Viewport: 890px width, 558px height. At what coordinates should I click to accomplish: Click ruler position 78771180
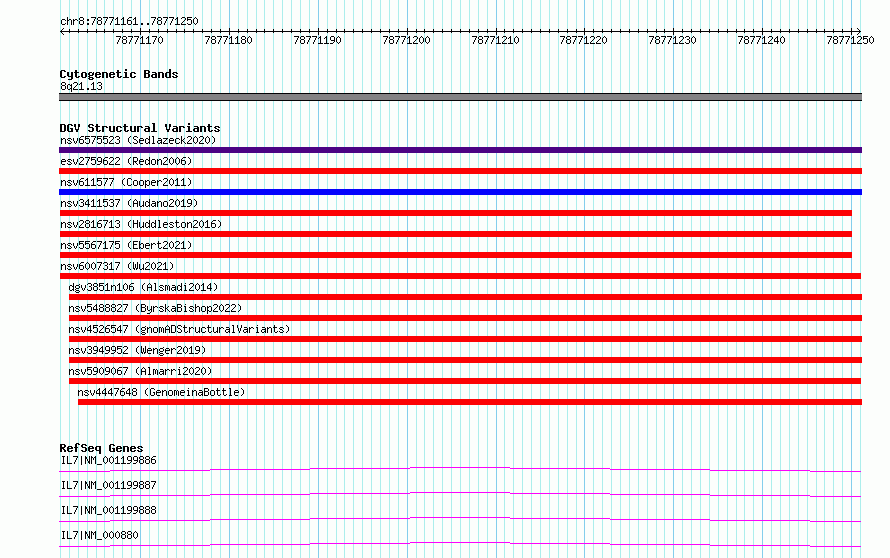coord(228,40)
